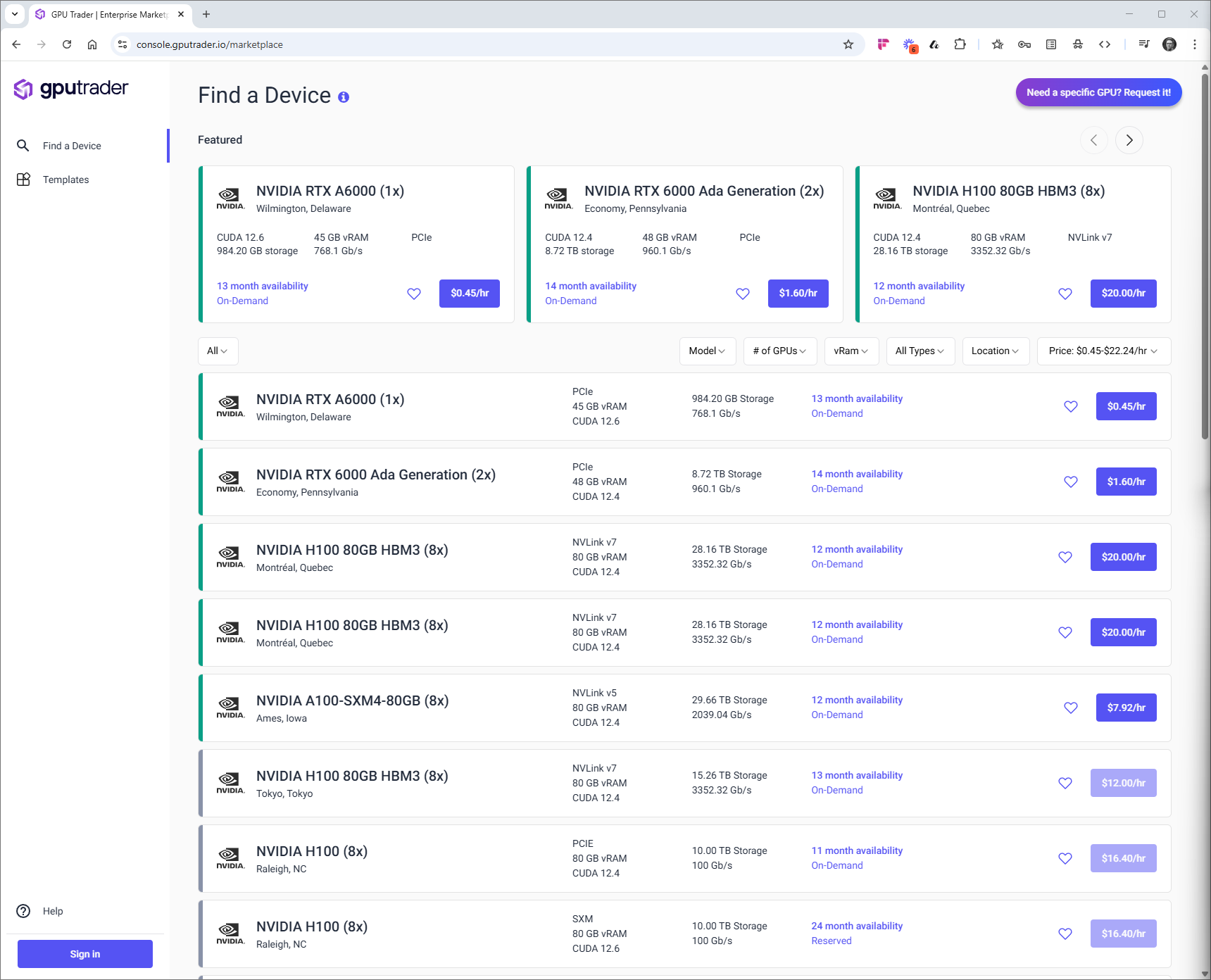
Task: View site information icon in address bar
Action: coord(123,44)
